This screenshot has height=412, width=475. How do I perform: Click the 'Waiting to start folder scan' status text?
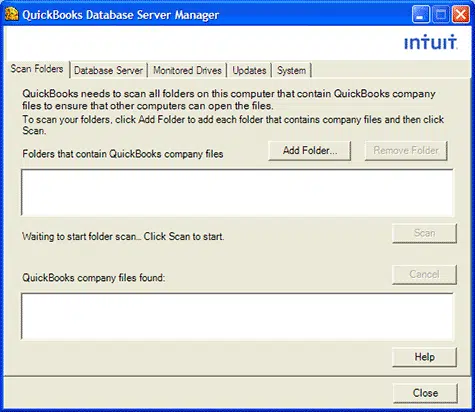tap(123, 237)
